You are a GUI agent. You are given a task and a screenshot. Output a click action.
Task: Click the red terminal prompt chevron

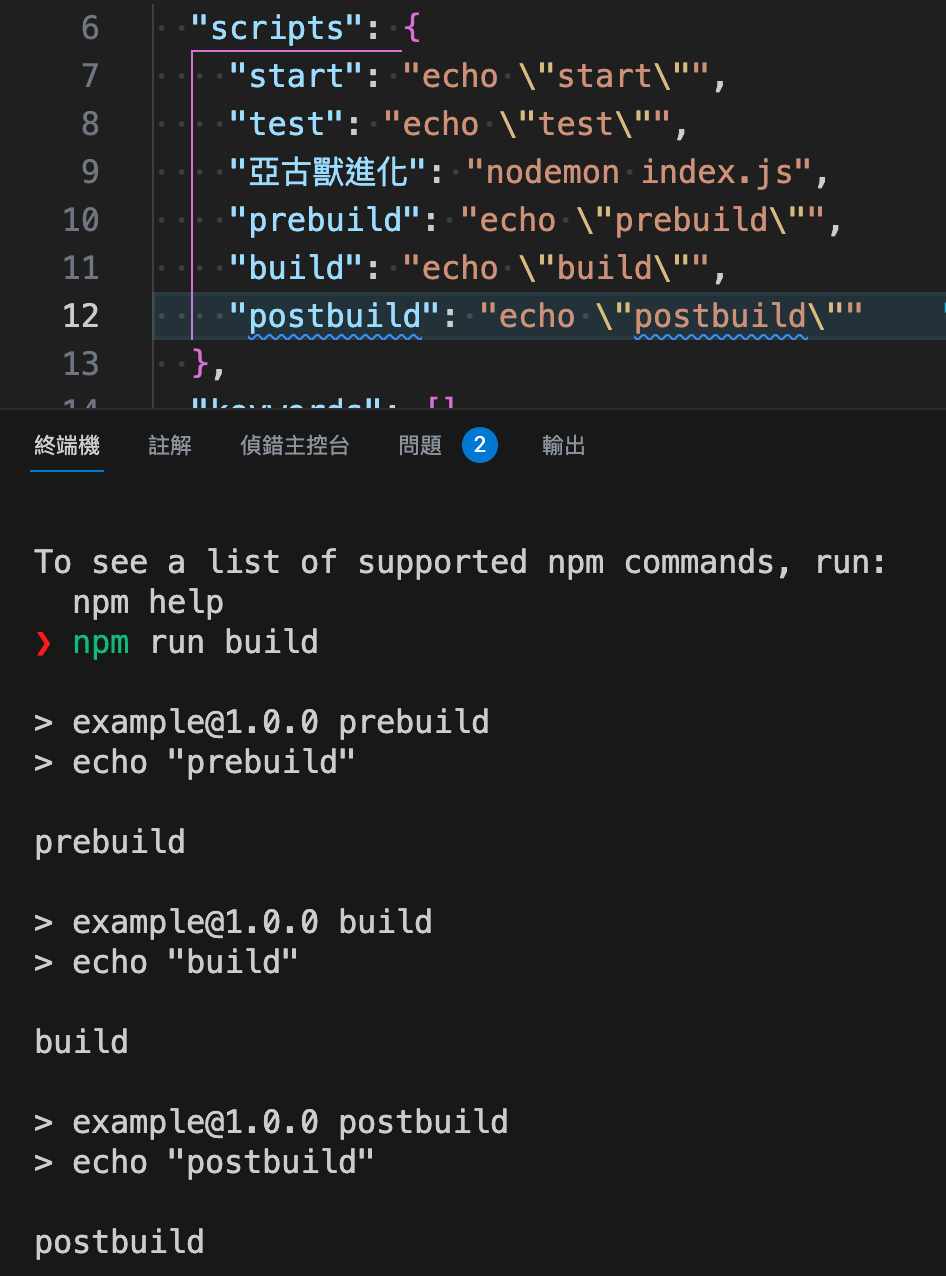click(43, 643)
